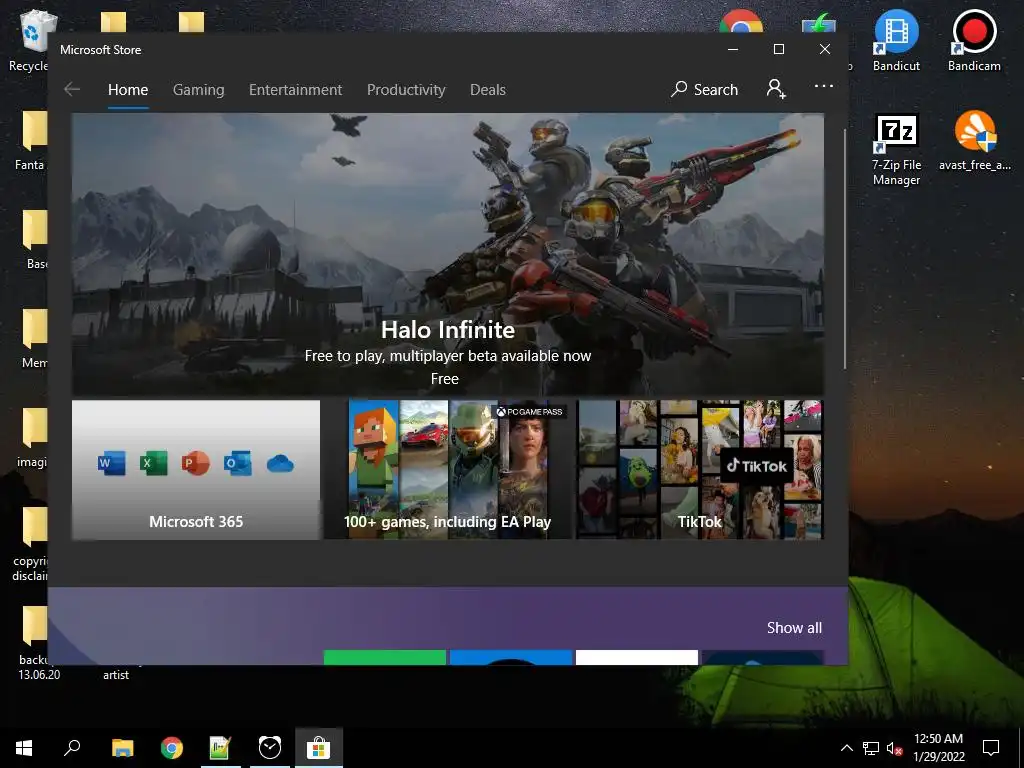
Task: Click the Microsoft Store taskbar icon
Action: pos(319,748)
